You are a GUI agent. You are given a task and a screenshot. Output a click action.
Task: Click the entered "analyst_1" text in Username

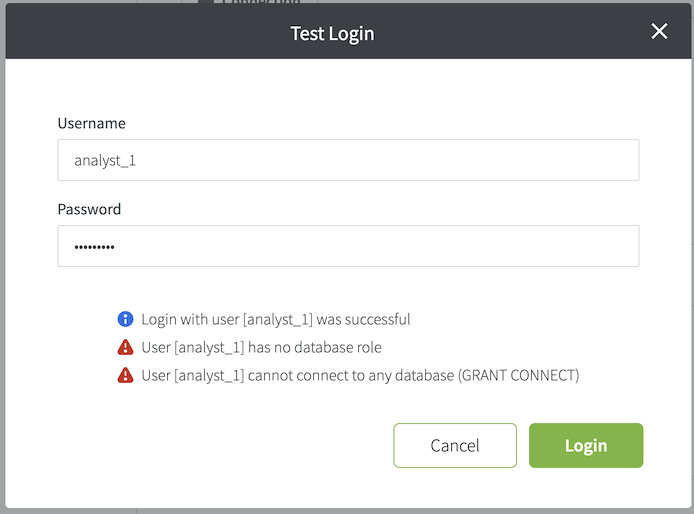coord(105,160)
